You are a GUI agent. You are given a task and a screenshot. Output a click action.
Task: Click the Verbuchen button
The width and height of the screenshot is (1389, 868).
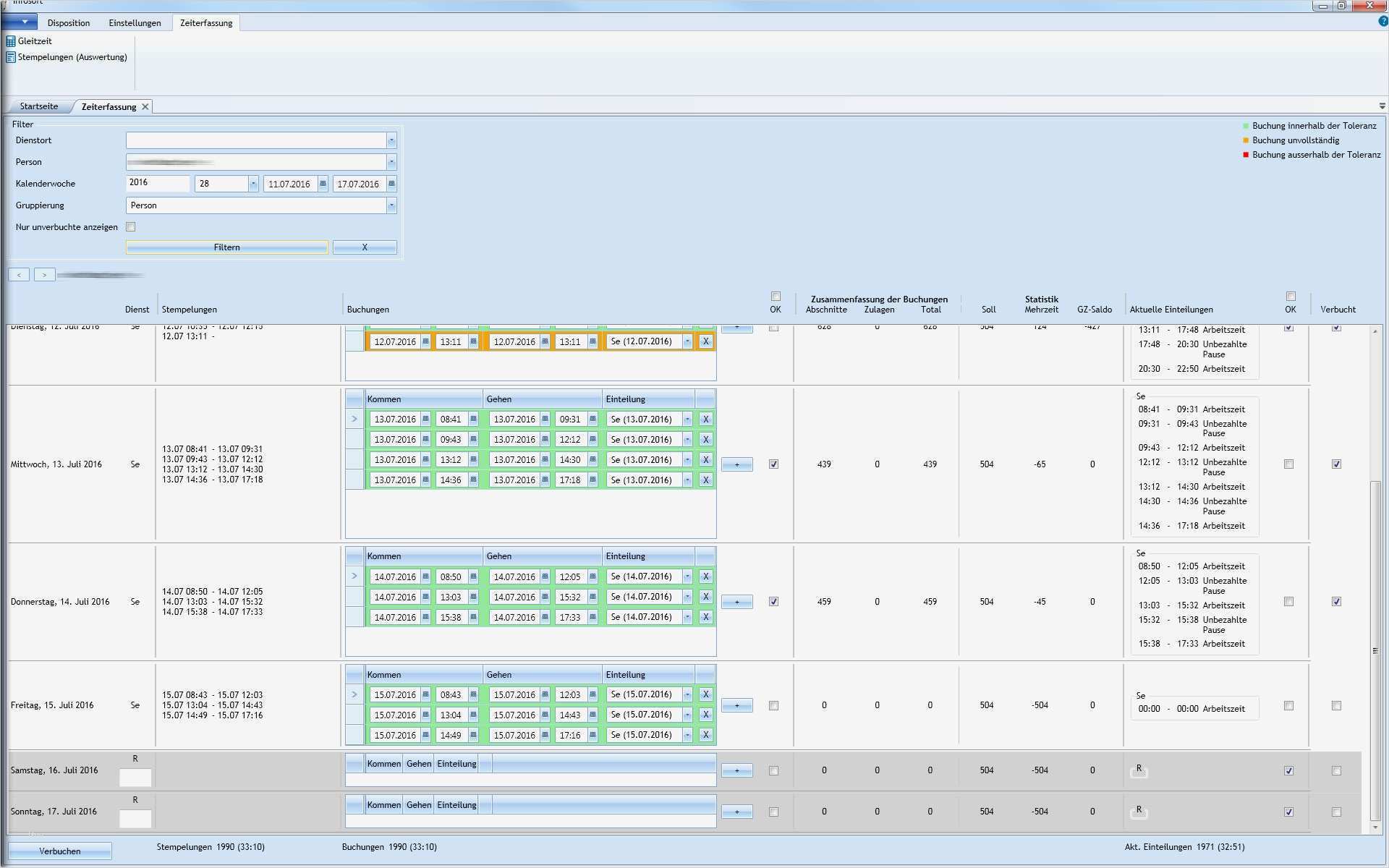click(x=60, y=851)
